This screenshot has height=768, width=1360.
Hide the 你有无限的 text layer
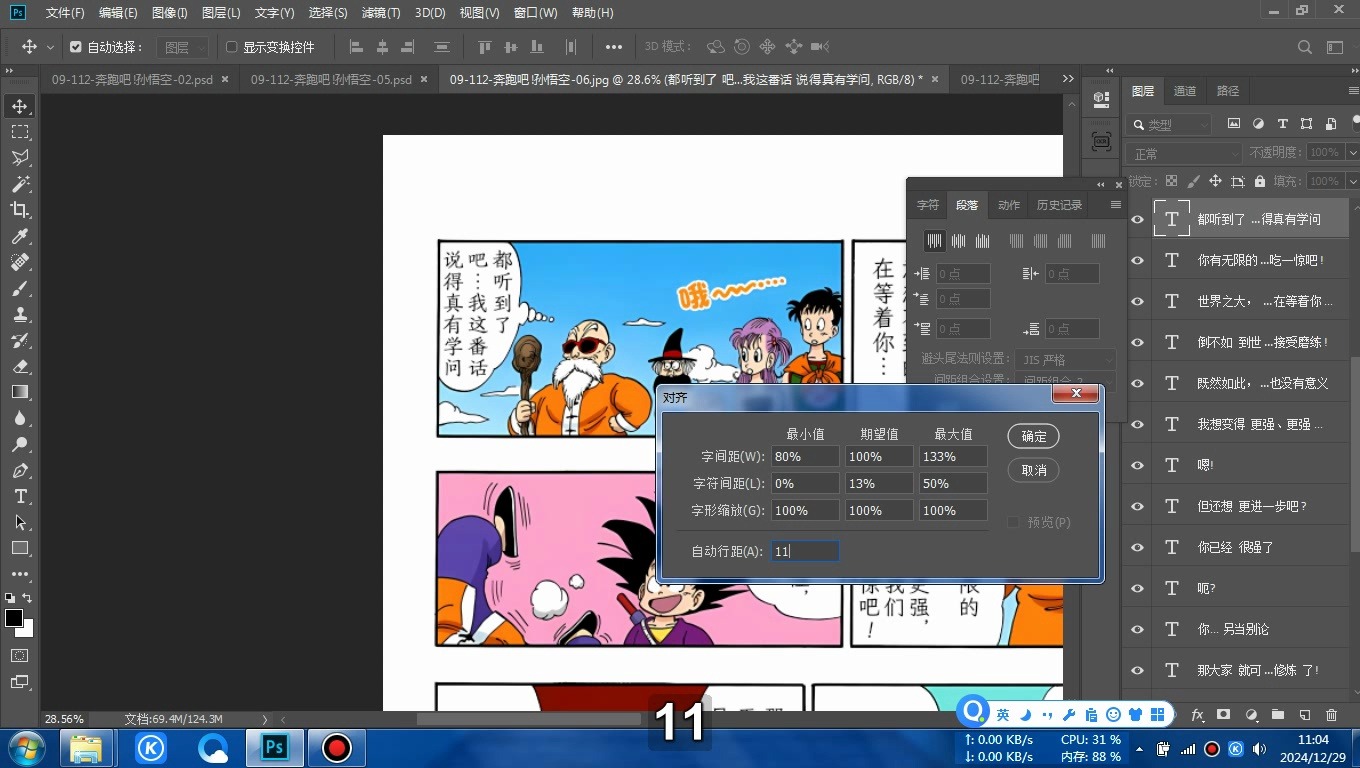(1137, 260)
